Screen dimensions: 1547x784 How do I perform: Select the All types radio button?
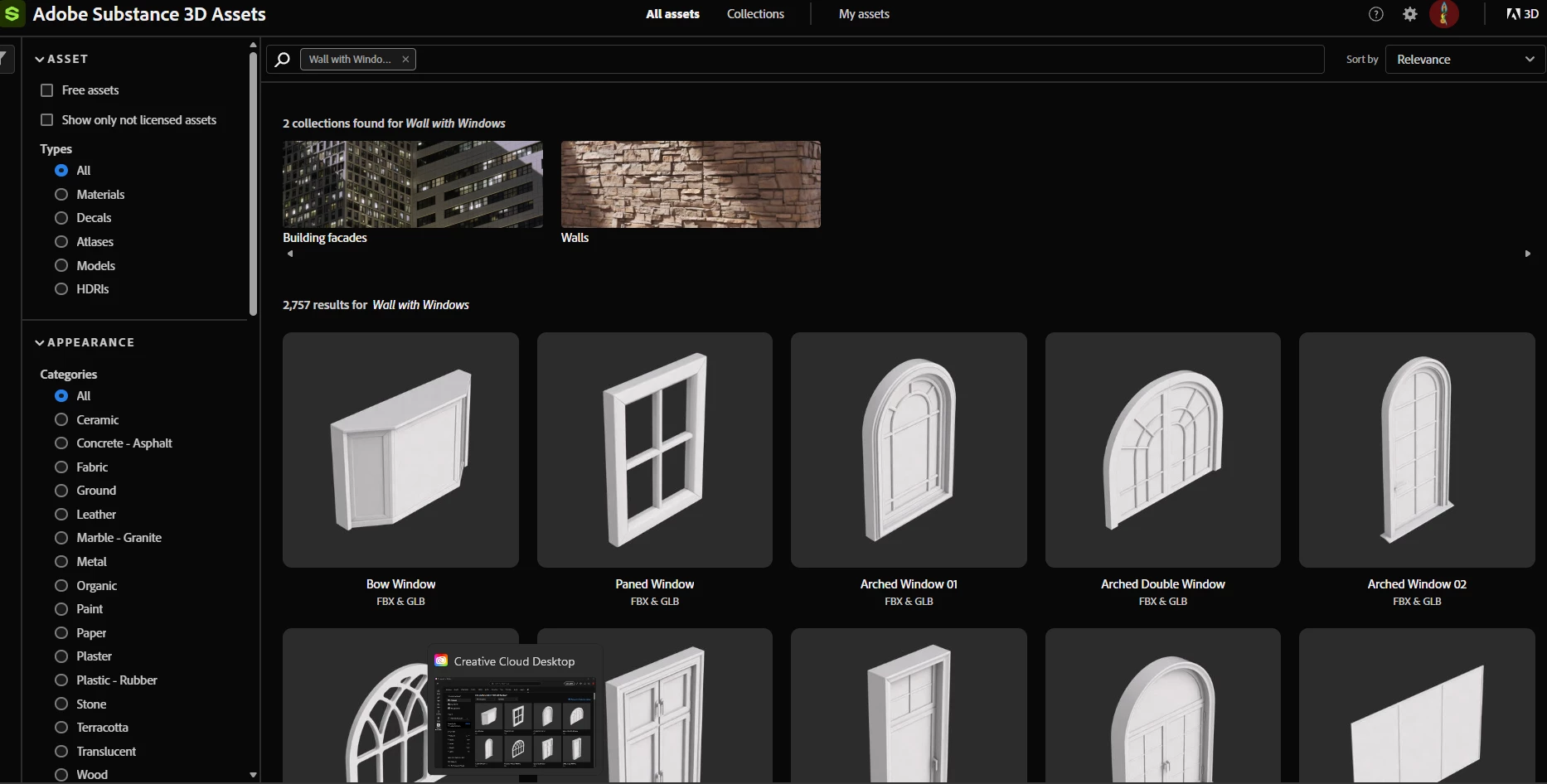tap(61, 171)
